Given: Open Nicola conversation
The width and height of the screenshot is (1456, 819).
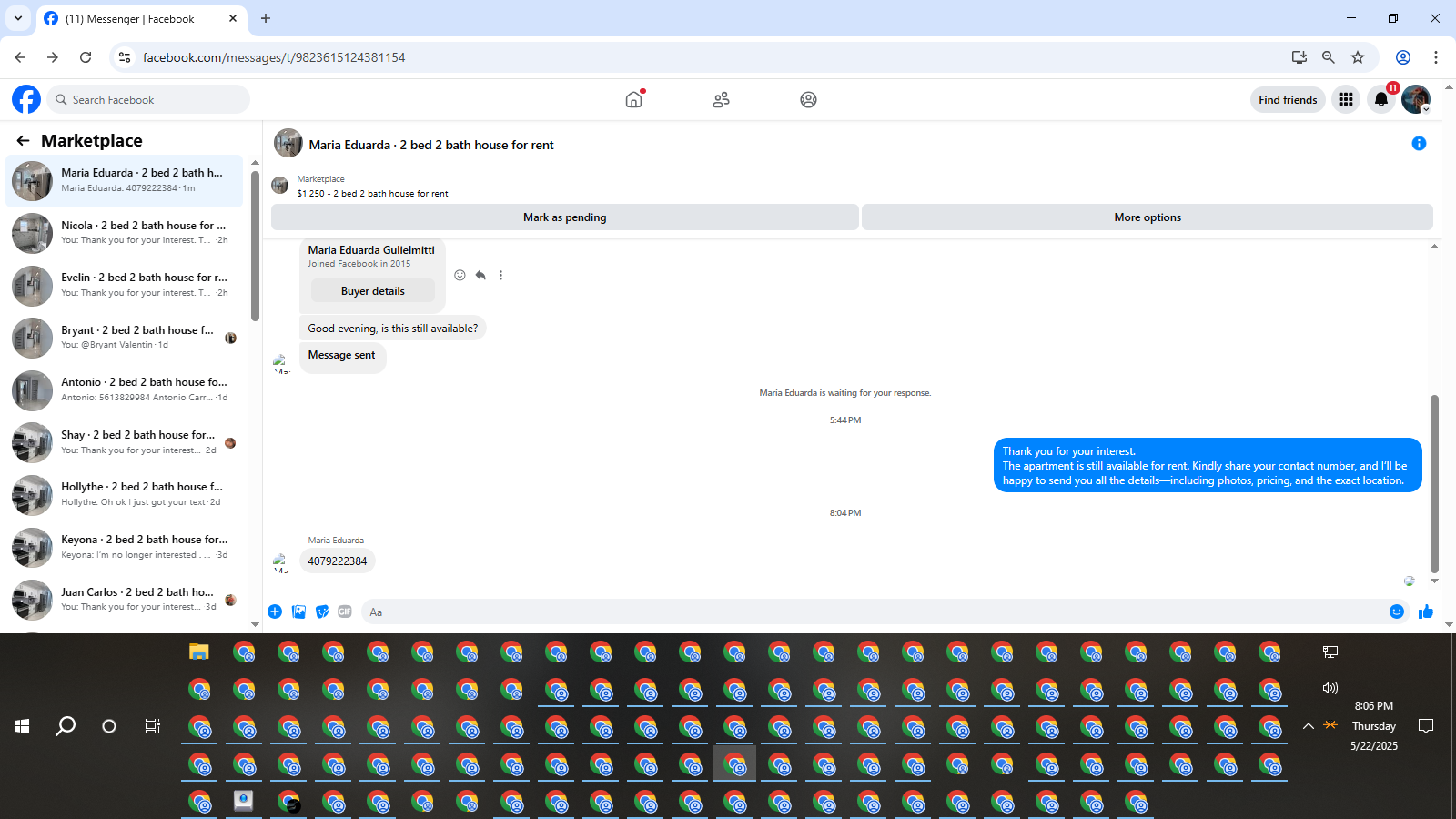Looking at the screenshot, I should [x=125, y=233].
